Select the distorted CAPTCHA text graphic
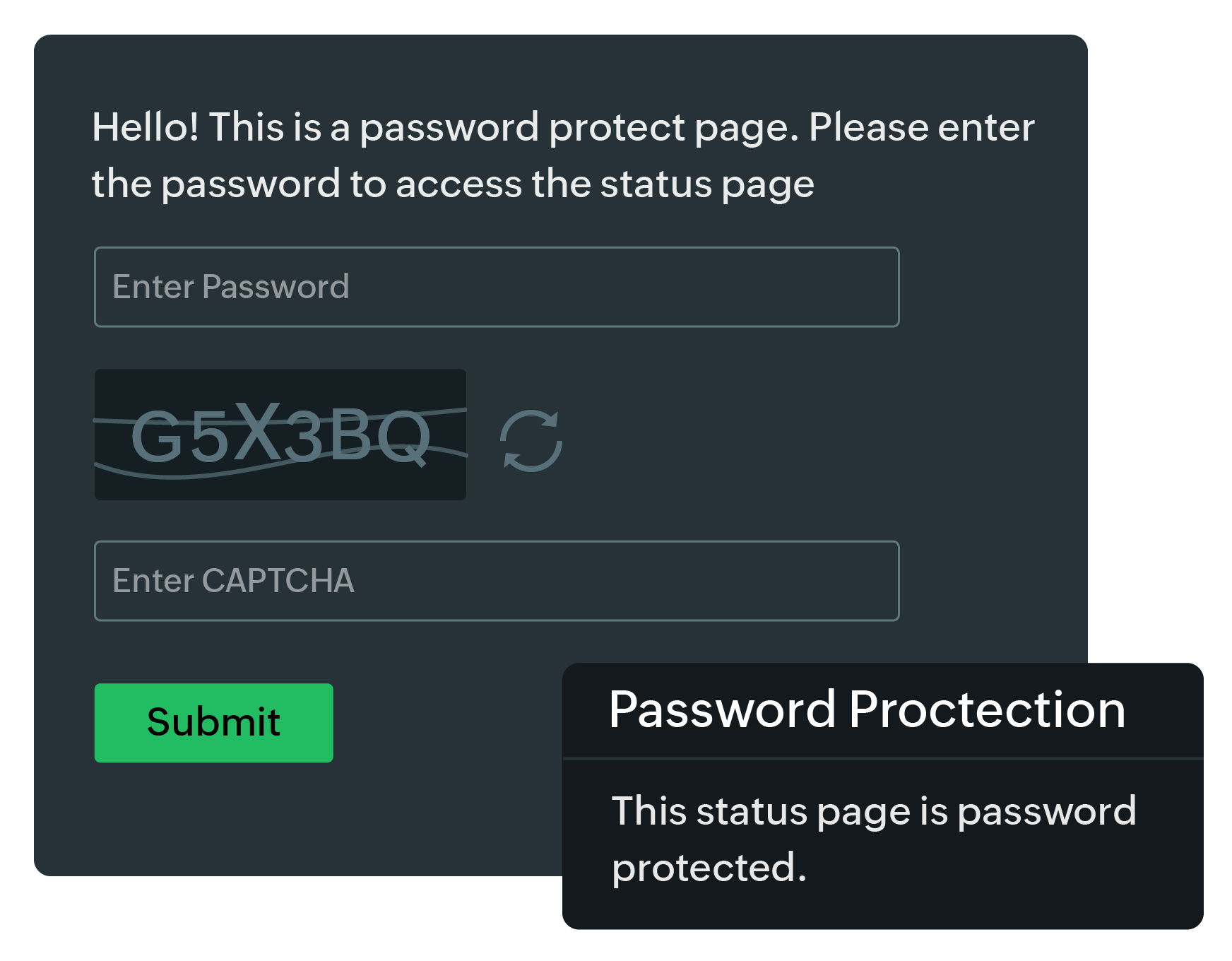This screenshot has width=1232, height=961. click(281, 437)
